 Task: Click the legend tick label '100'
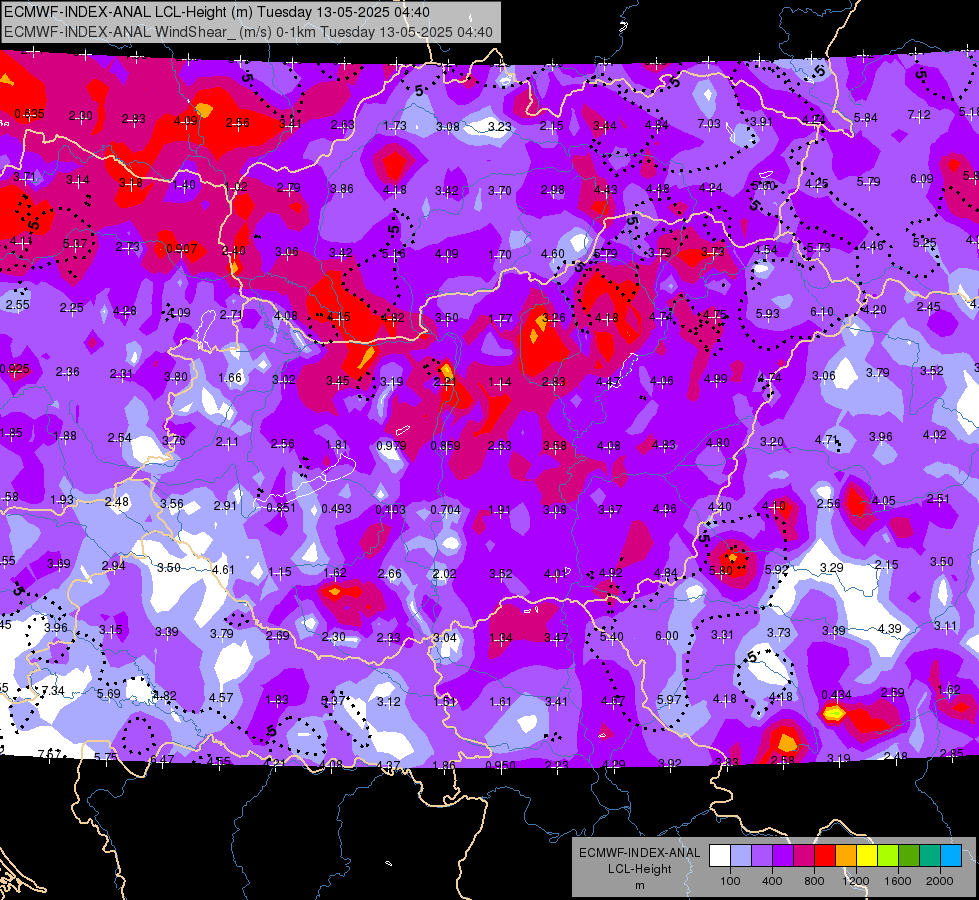[x=730, y=881]
